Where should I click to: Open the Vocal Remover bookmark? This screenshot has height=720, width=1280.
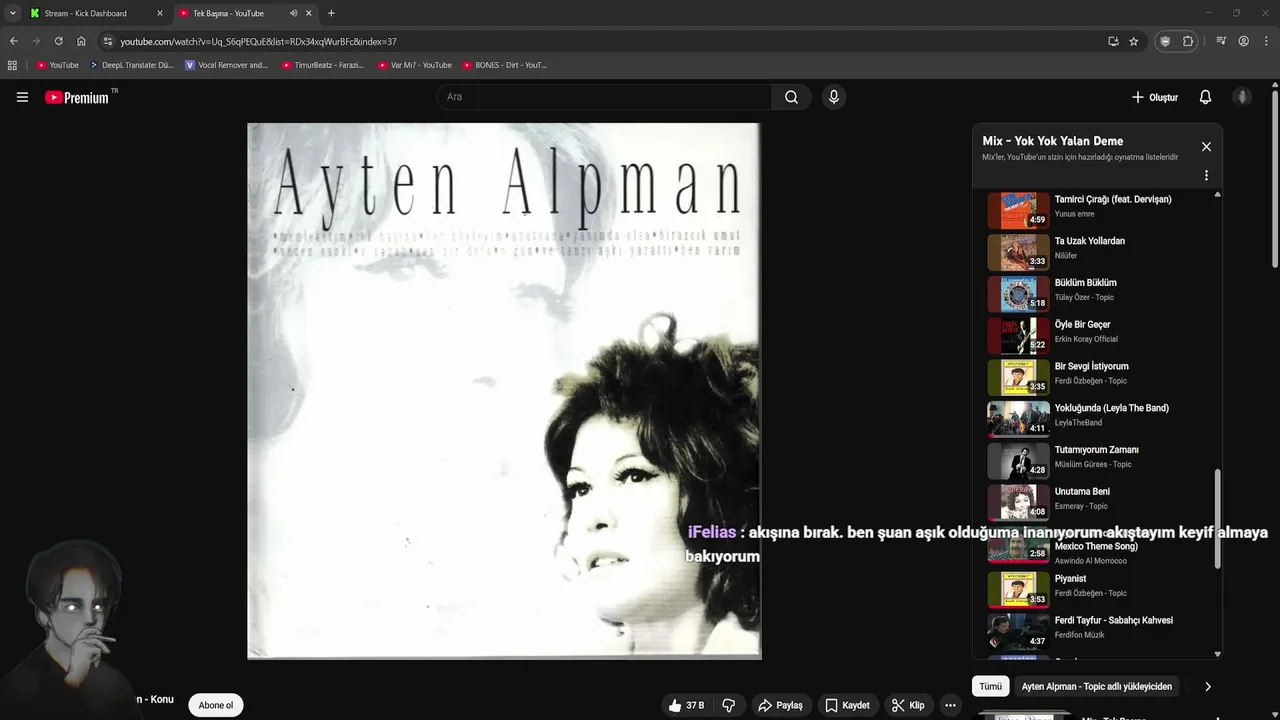(x=227, y=65)
